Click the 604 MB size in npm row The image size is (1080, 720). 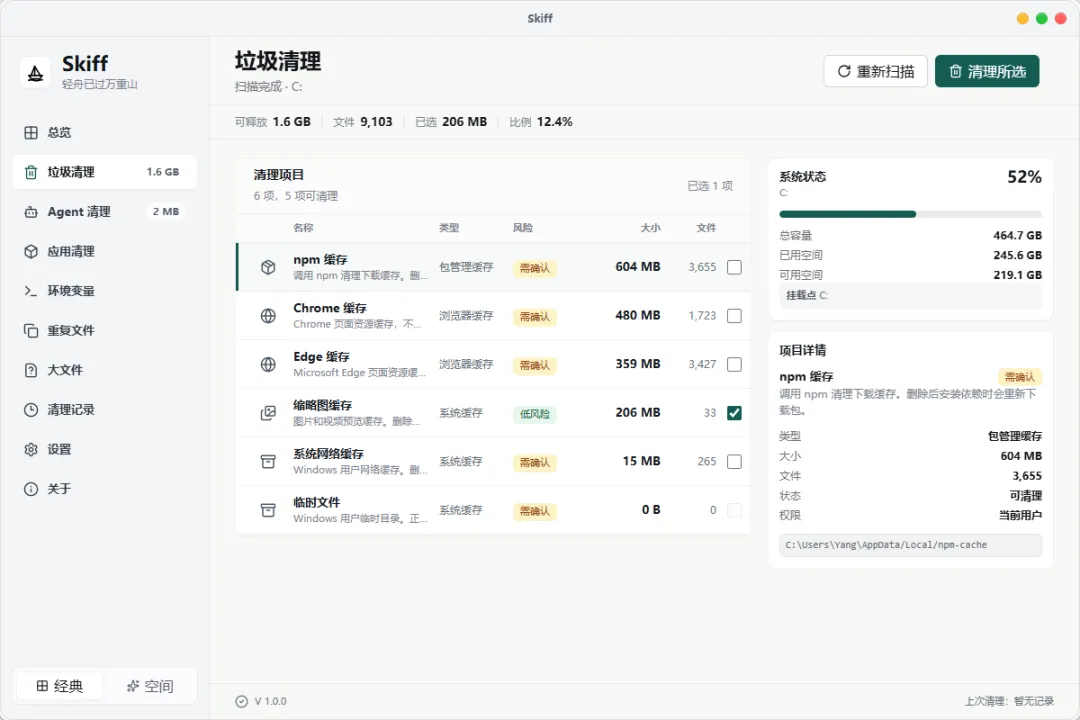point(638,267)
